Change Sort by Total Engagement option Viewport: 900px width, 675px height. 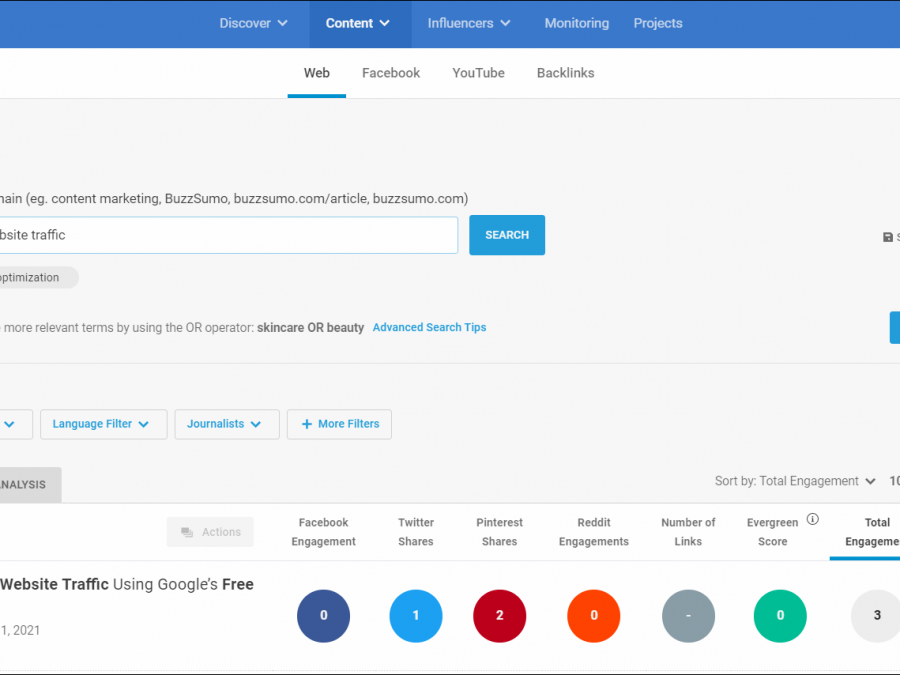[795, 481]
